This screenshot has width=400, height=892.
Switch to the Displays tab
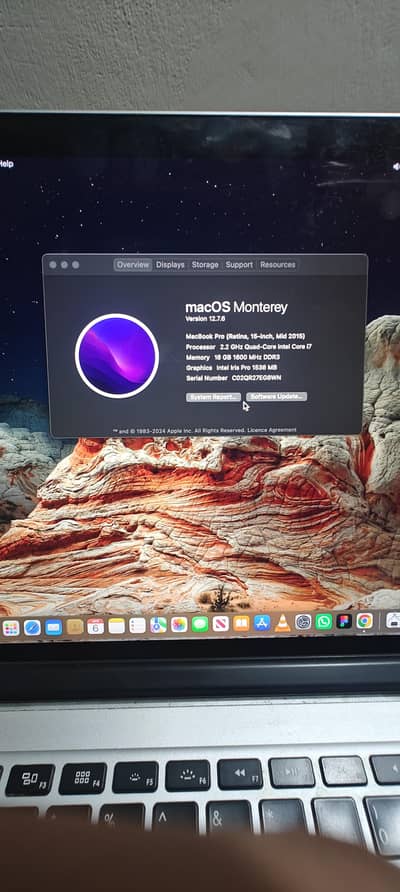170,265
